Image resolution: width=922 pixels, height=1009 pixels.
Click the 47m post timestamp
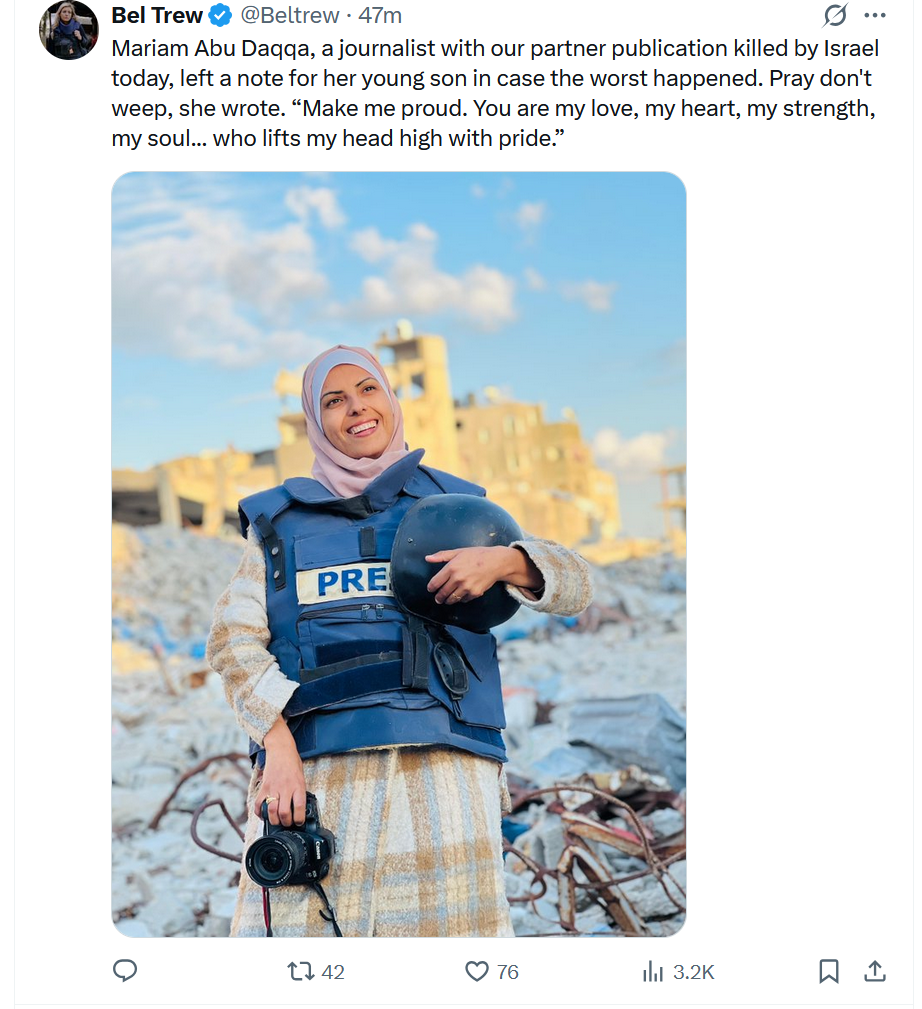coord(380,15)
